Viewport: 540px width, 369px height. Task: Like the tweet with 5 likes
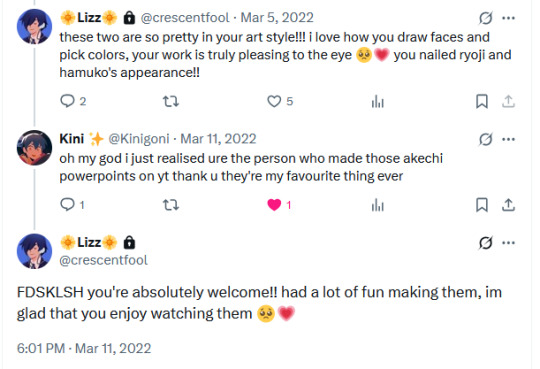(274, 101)
